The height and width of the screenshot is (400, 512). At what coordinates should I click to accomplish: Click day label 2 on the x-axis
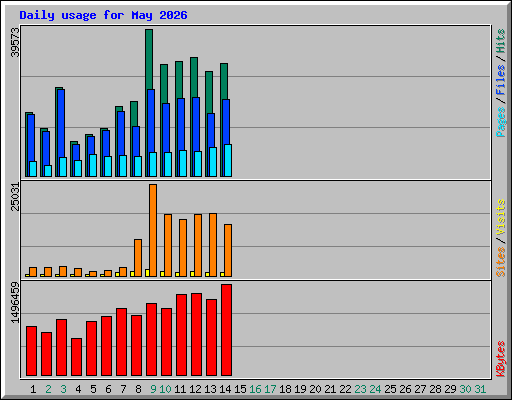click(x=48, y=389)
